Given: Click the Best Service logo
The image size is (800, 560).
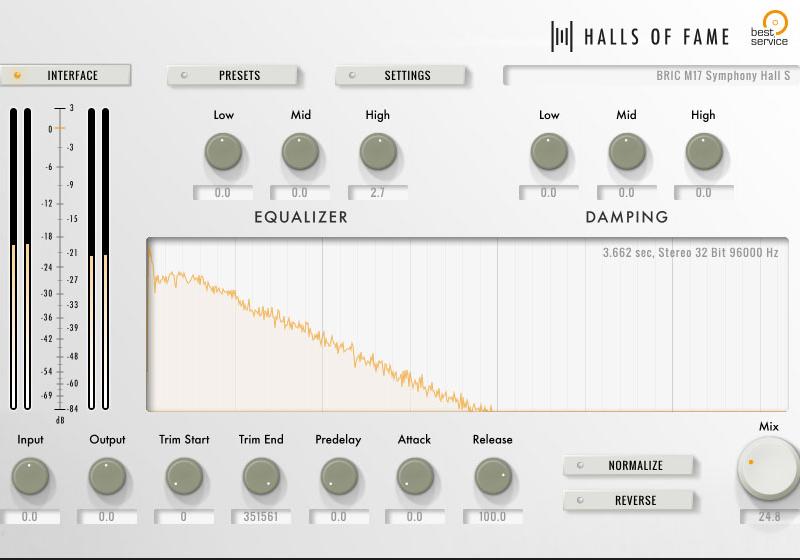Looking at the screenshot, I should (x=771, y=28).
